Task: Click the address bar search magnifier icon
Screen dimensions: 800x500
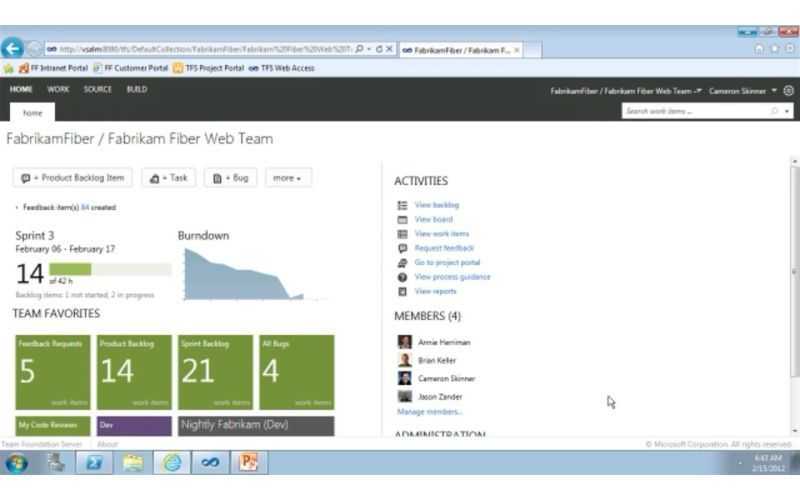Action: point(359,49)
